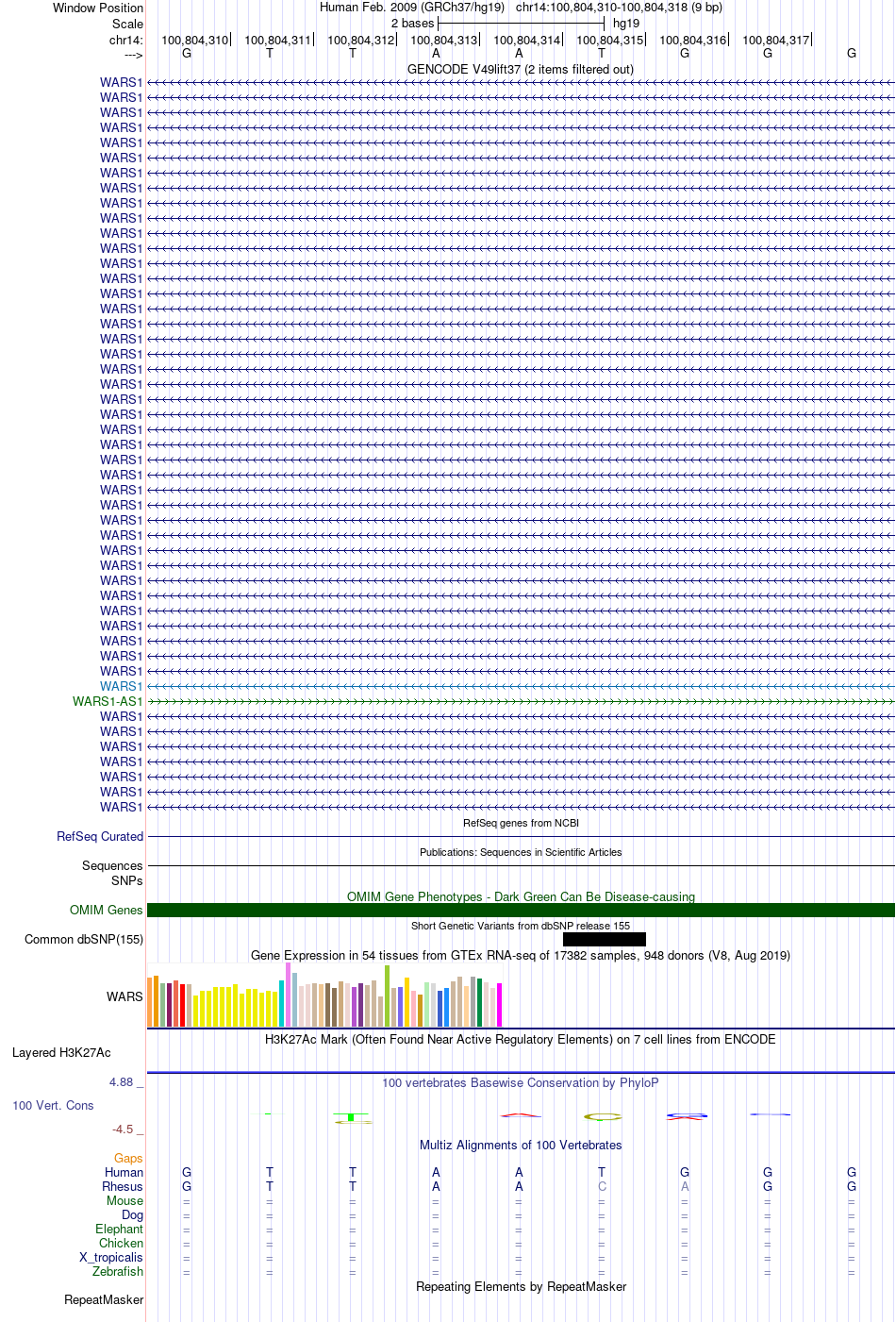Select the Rhesus alignment row label
Viewport: 896px width, 1322px height.
tap(123, 1186)
